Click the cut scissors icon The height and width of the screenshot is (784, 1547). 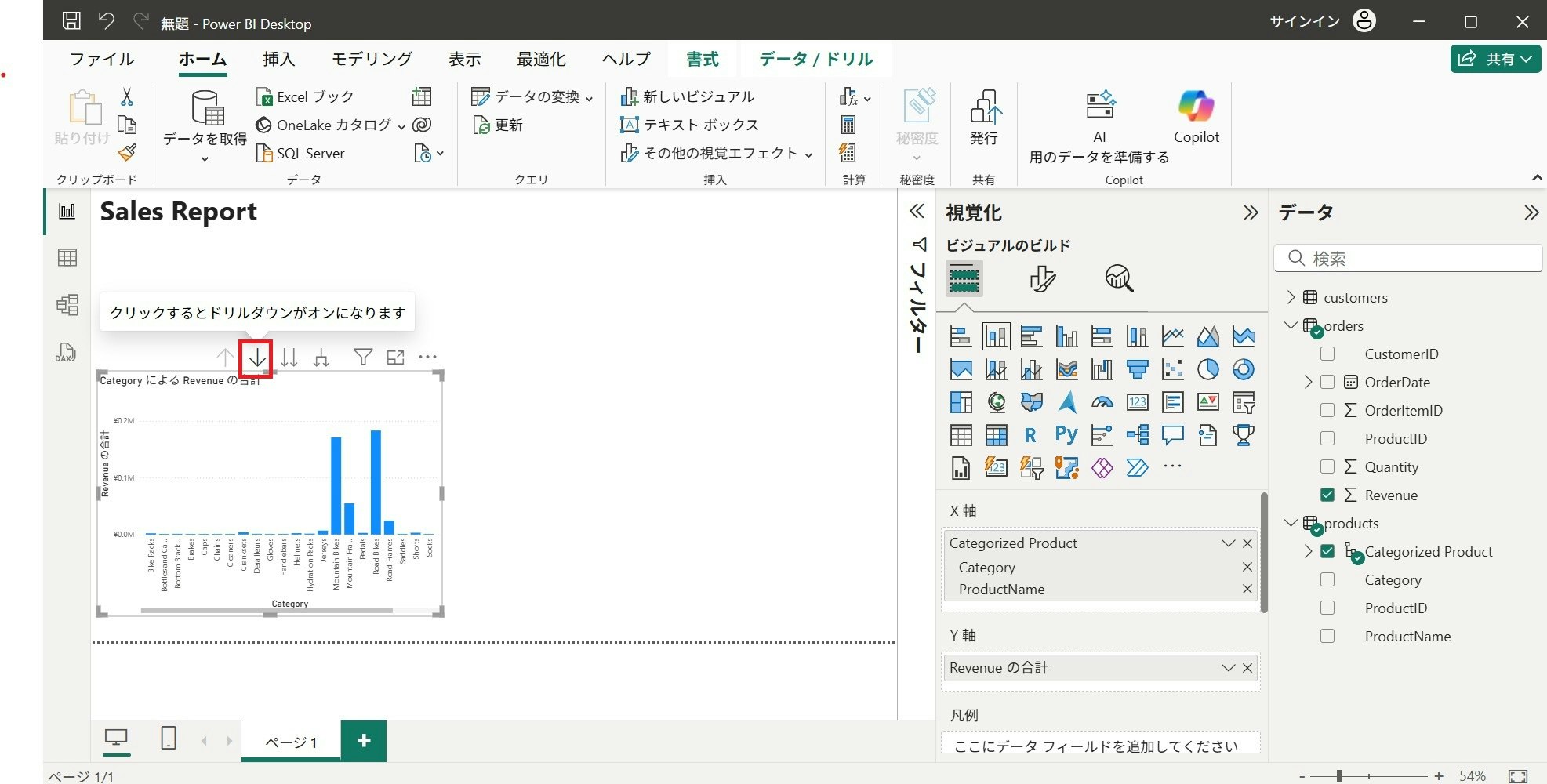coord(127,96)
